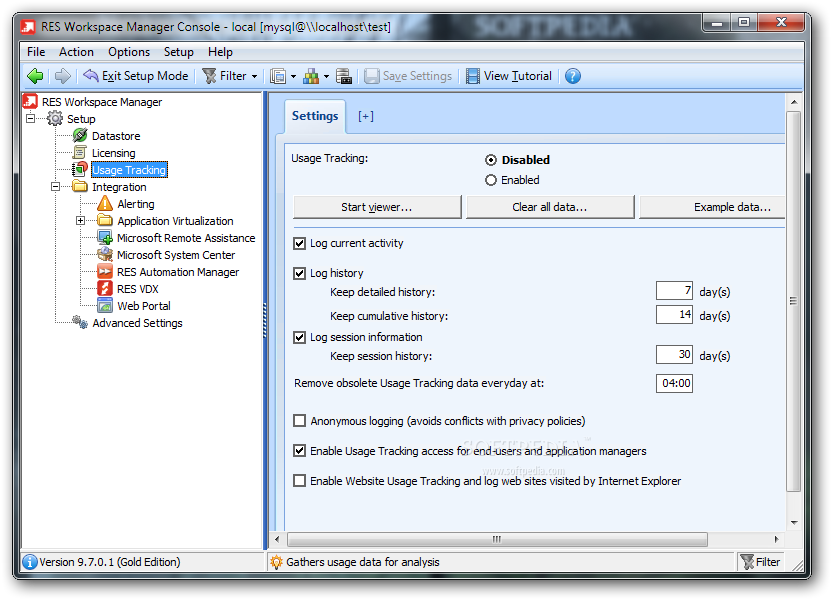Viewport: 832px width, 600px height.
Task: Click the Microsoft Remote Assistance icon
Action: click(x=105, y=238)
